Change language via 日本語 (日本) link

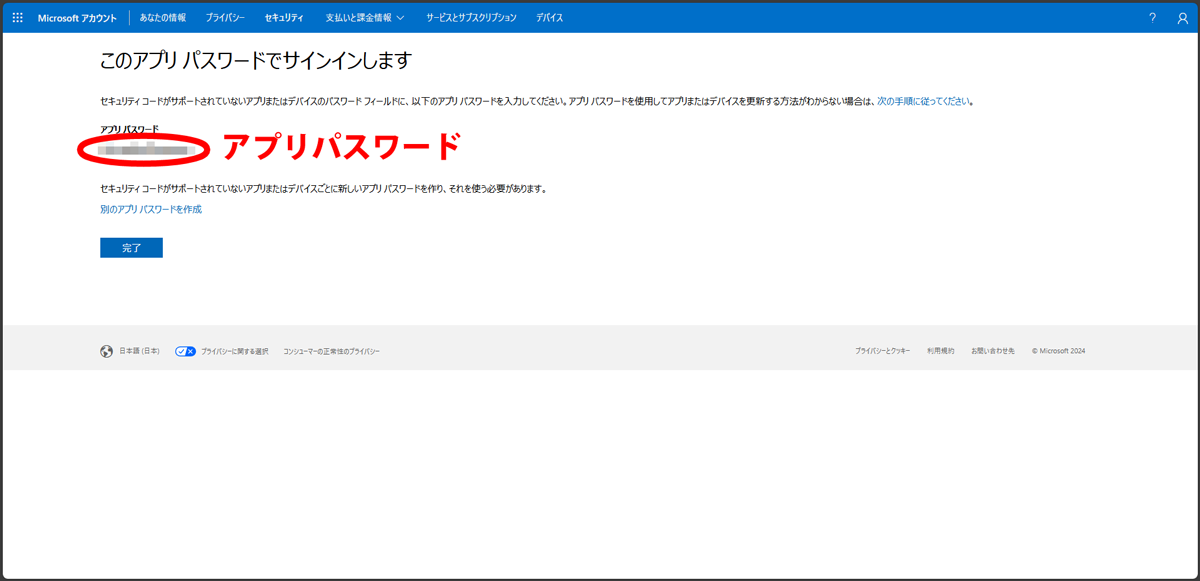tap(139, 352)
